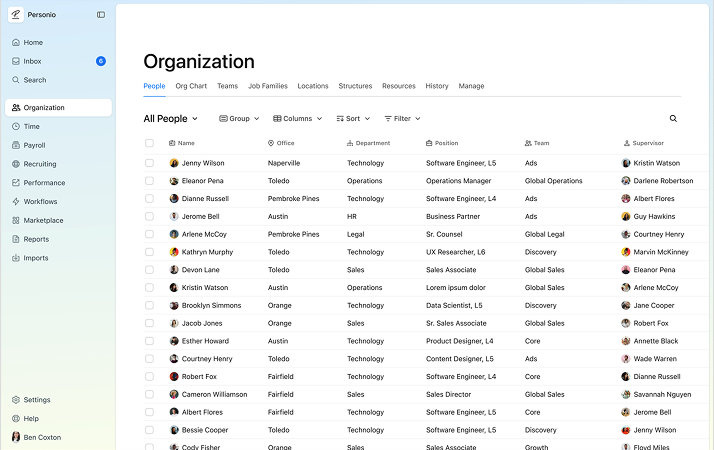This screenshot has height=450, width=714.
Task: Open the Group dropdown
Action: (239, 119)
